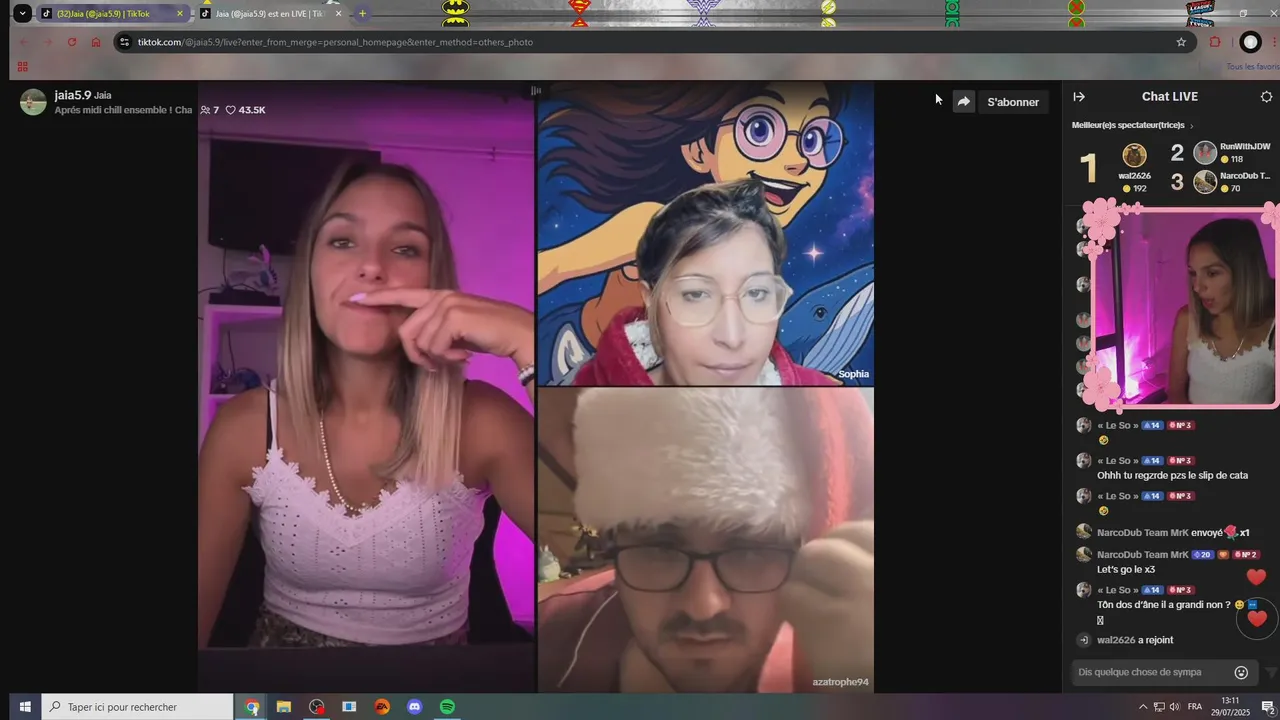The width and height of the screenshot is (1280, 720).
Task: Open Chrome from the taskbar
Action: tap(252, 707)
